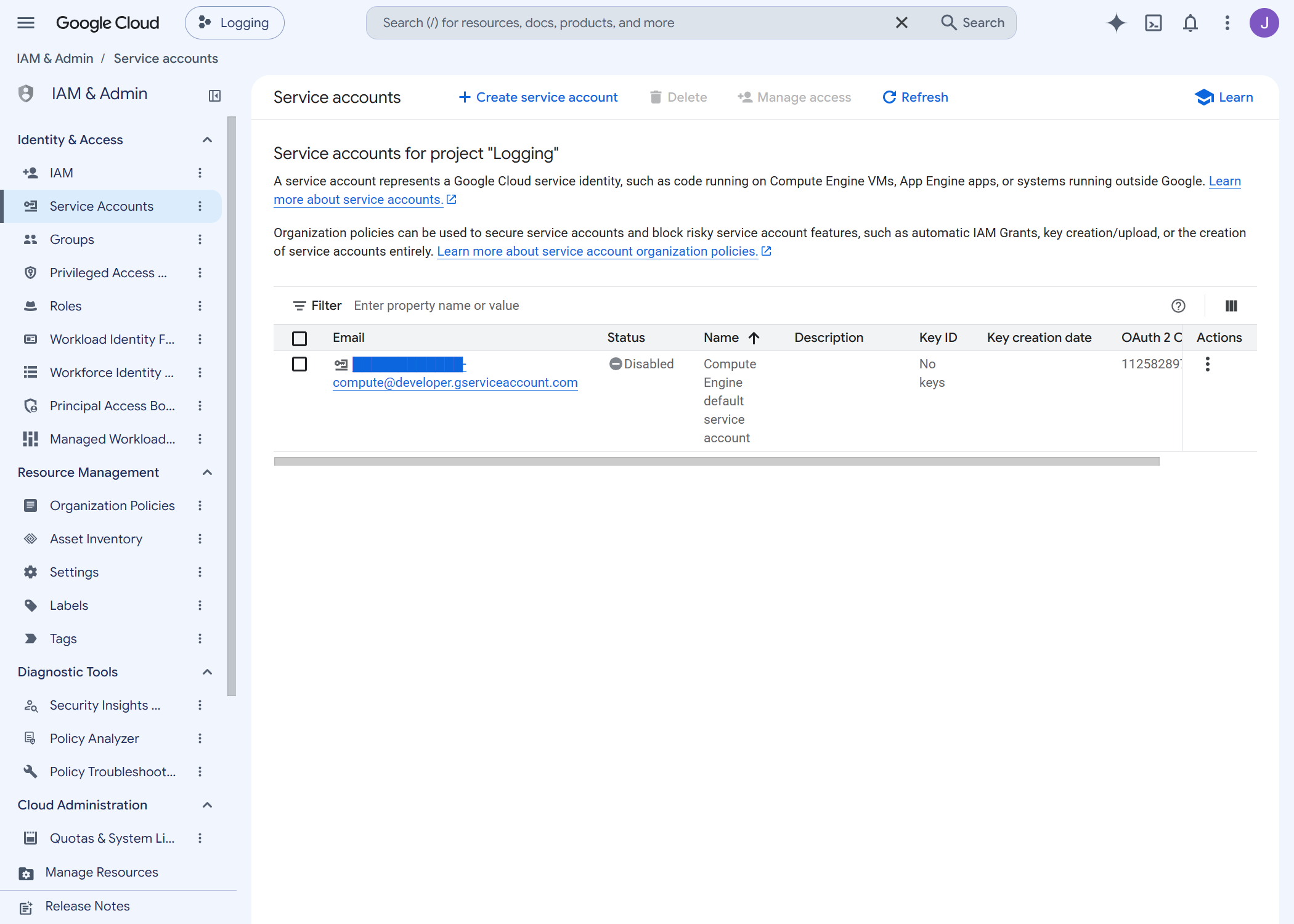Viewport: 1294px width, 924px height.
Task: Go to IAM & Admin breadcrumb
Action: [55, 59]
